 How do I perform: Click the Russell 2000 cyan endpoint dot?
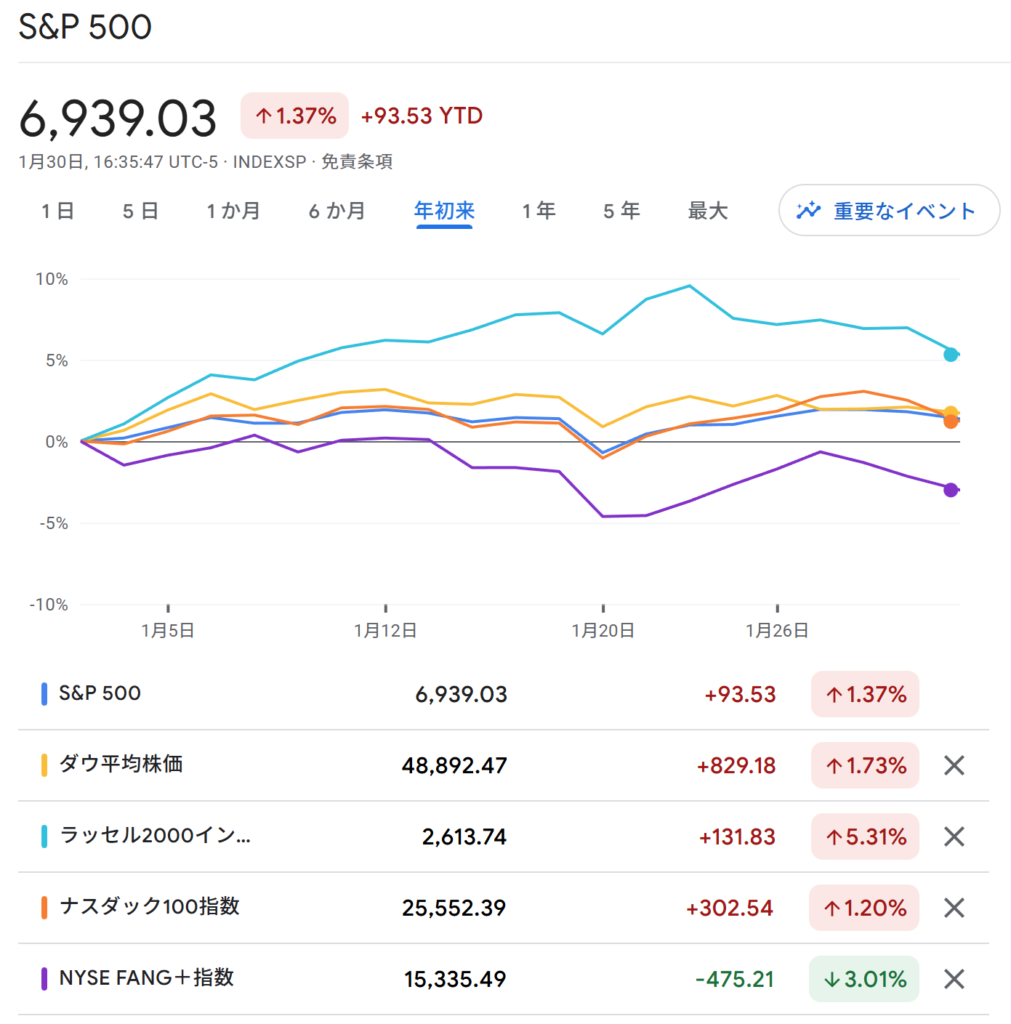coord(951,354)
